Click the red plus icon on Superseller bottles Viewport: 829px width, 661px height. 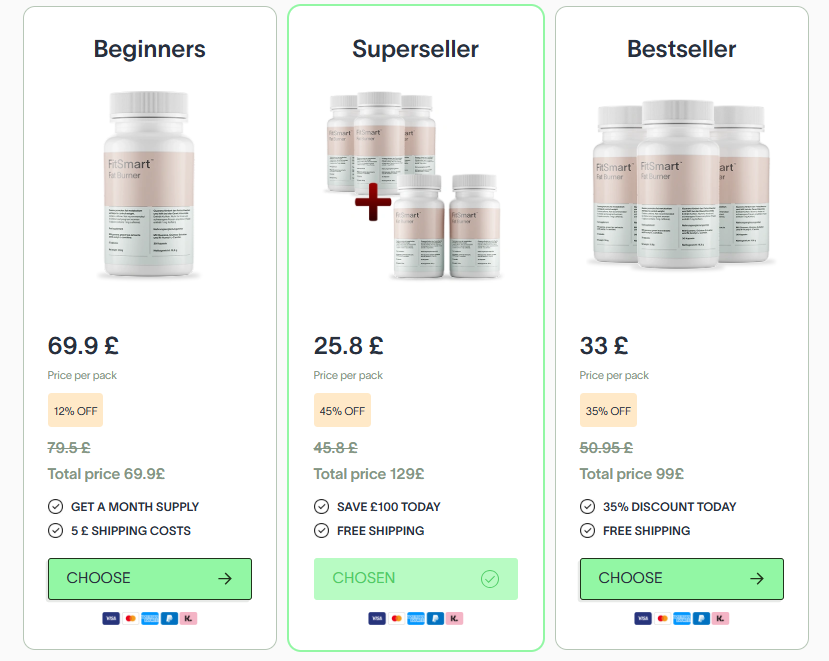pyautogui.click(x=373, y=201)
